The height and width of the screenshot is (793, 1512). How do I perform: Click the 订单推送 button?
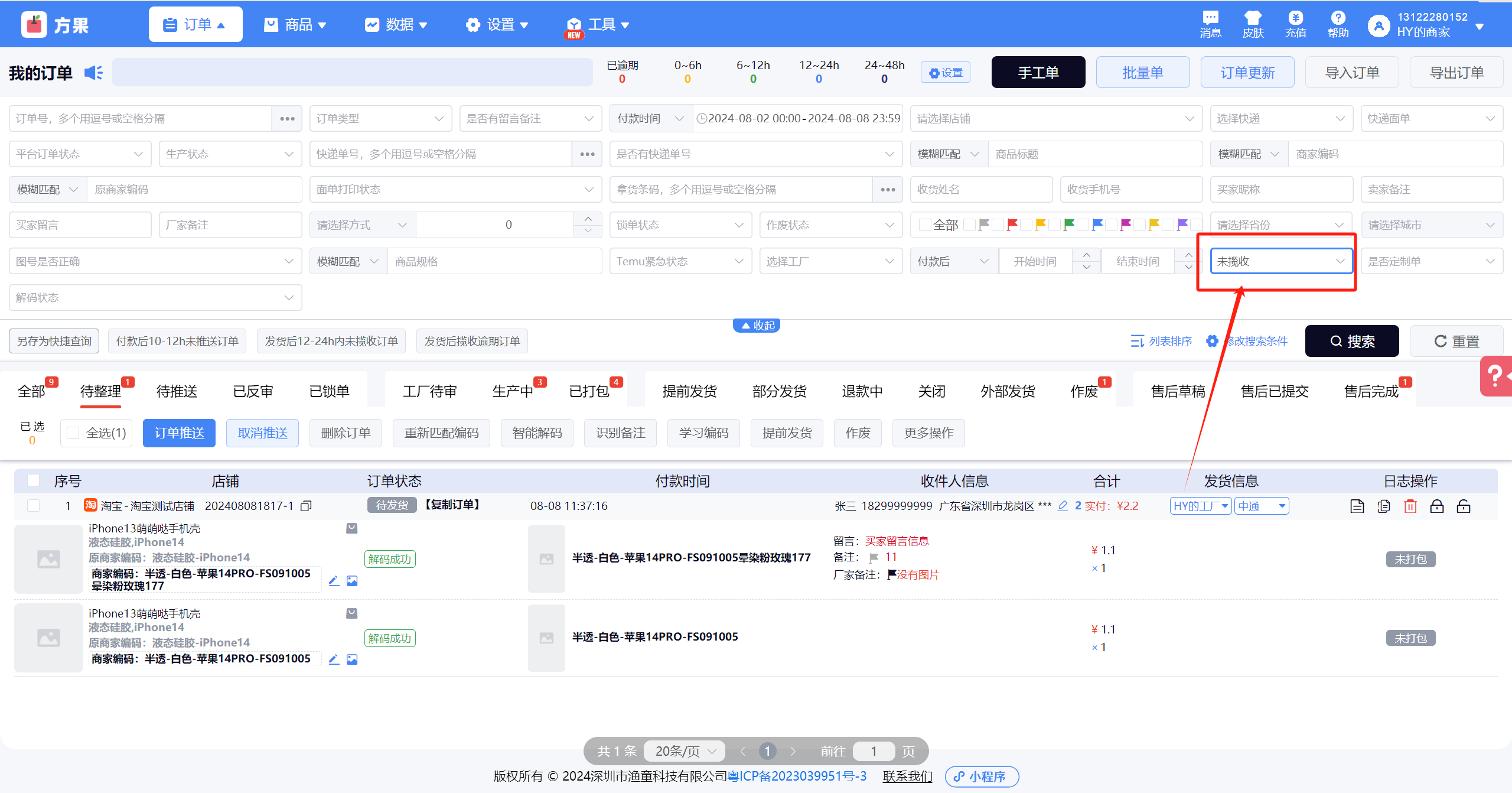coord(179,433)
